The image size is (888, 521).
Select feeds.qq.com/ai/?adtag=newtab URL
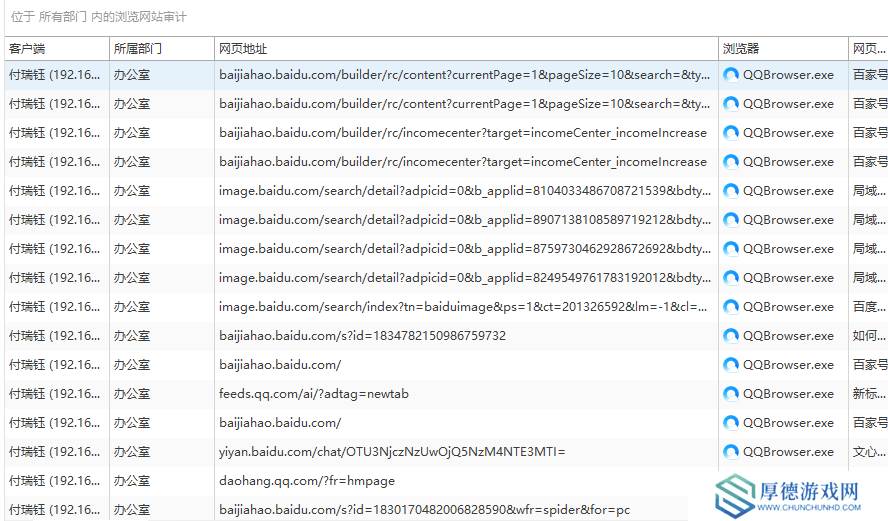tap(314, 394)
